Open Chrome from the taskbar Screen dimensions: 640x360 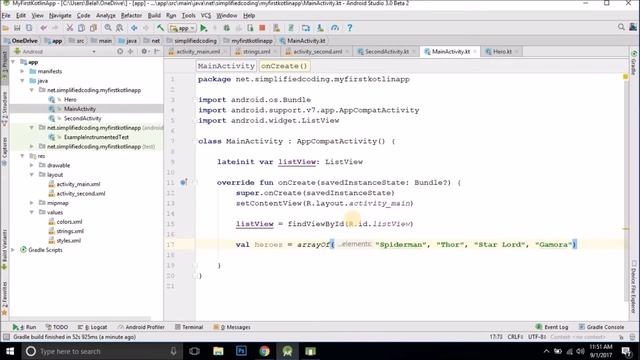tap(264, 351)
